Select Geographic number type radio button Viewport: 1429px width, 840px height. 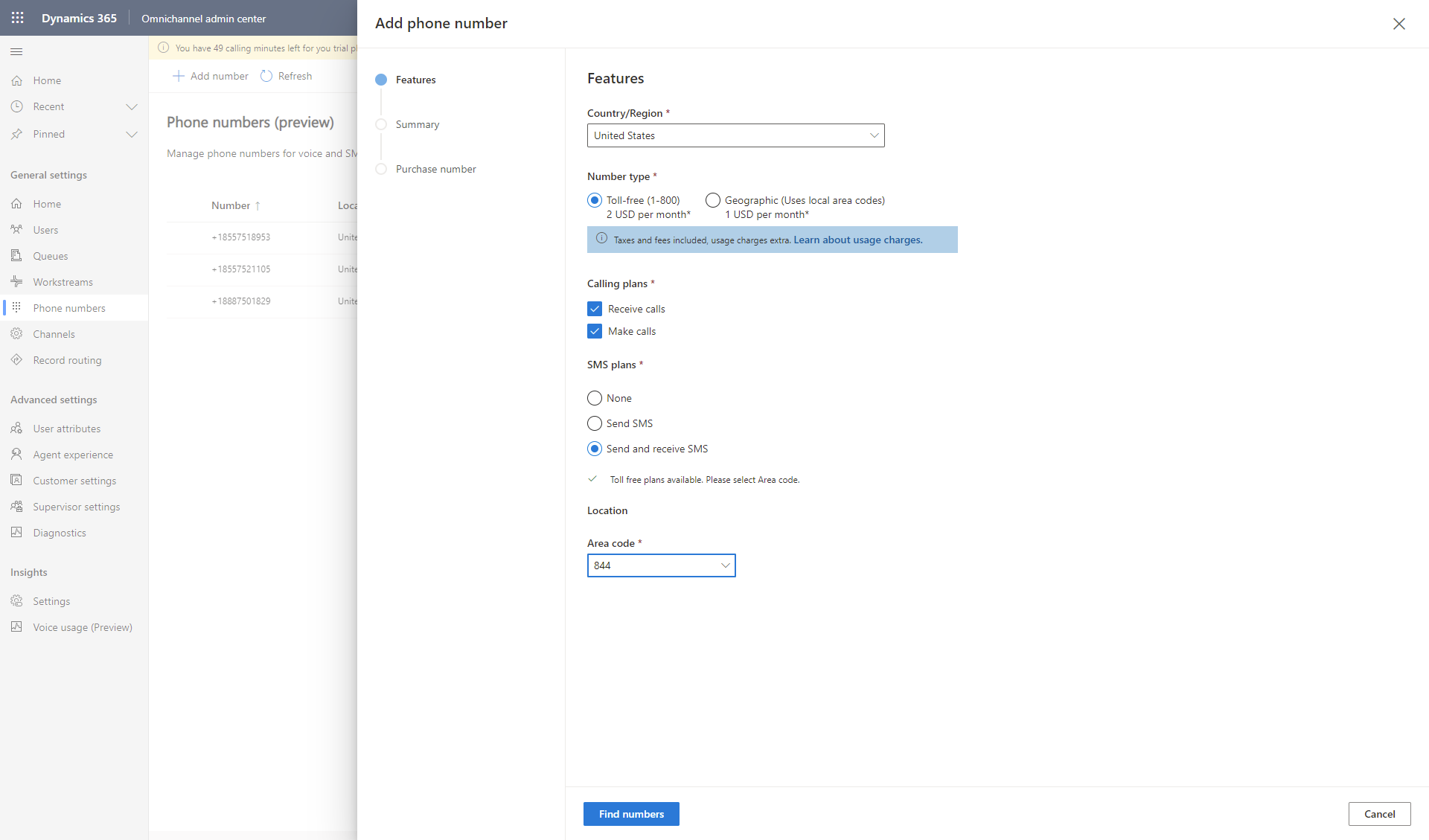[714, 199]
